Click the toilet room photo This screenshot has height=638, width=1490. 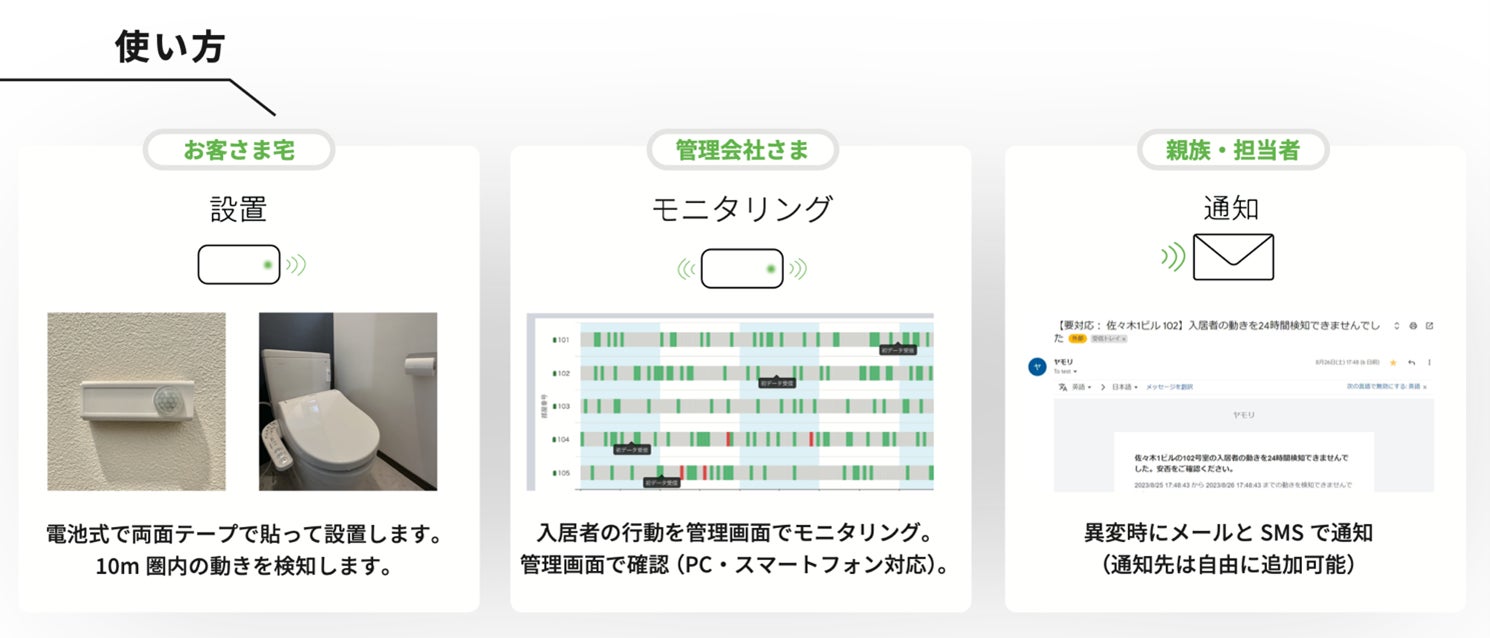pyautogui.click(x=348, y=401)
